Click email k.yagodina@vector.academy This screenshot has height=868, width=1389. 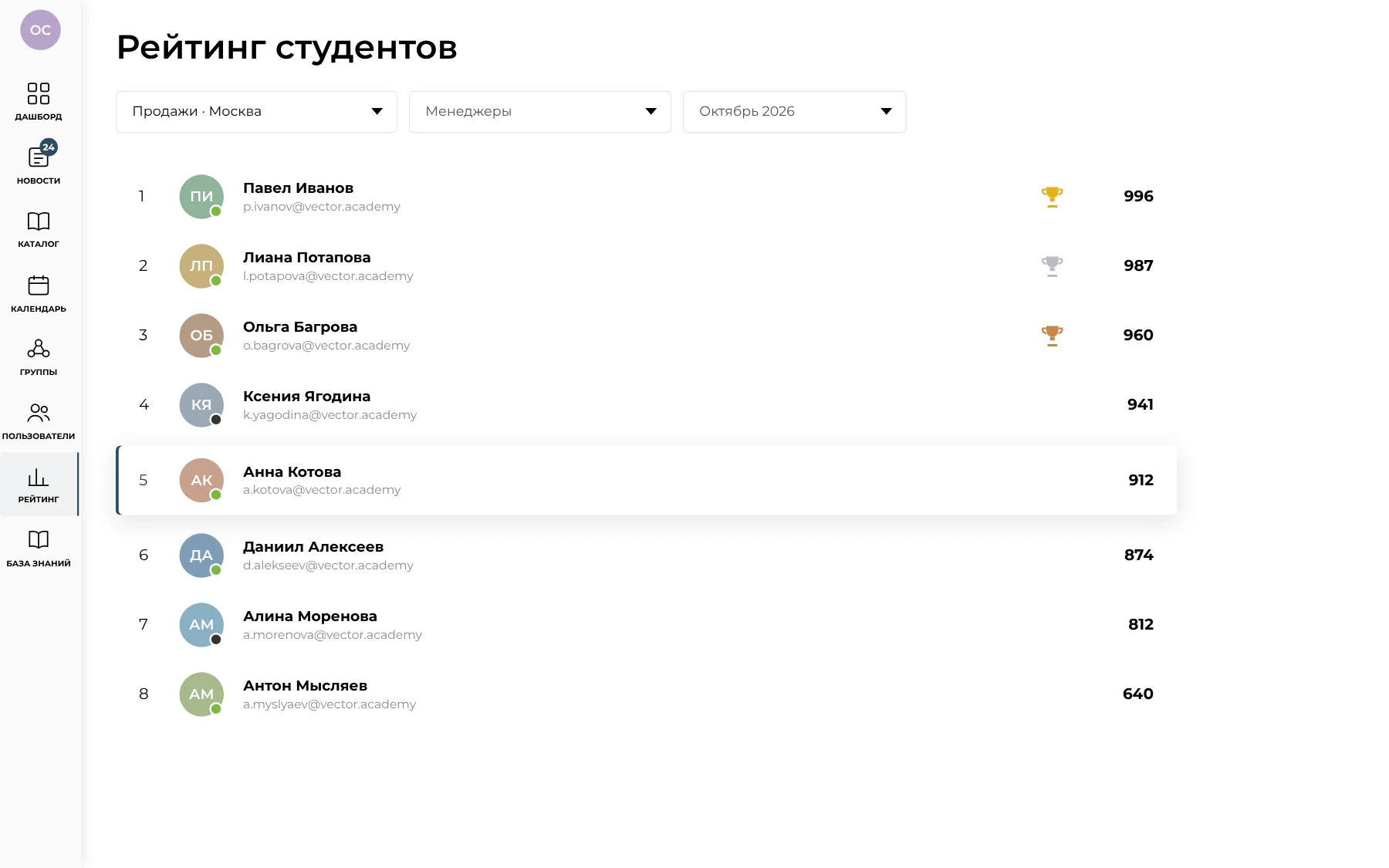pos(330,415)
